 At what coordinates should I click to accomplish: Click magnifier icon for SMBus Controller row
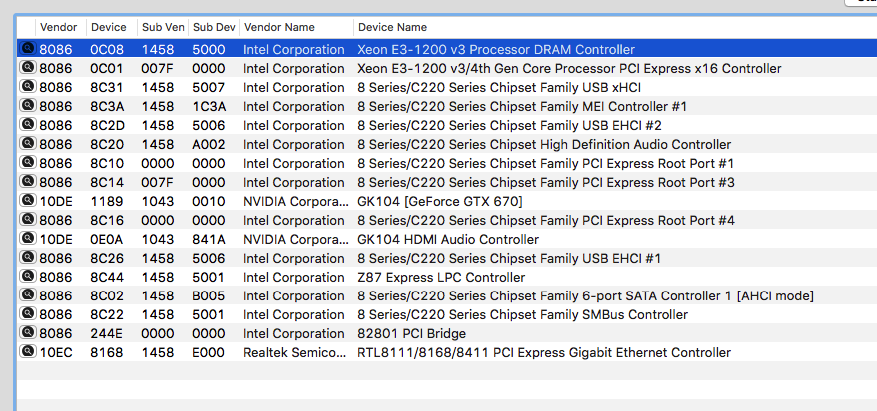tap(27, 314)
